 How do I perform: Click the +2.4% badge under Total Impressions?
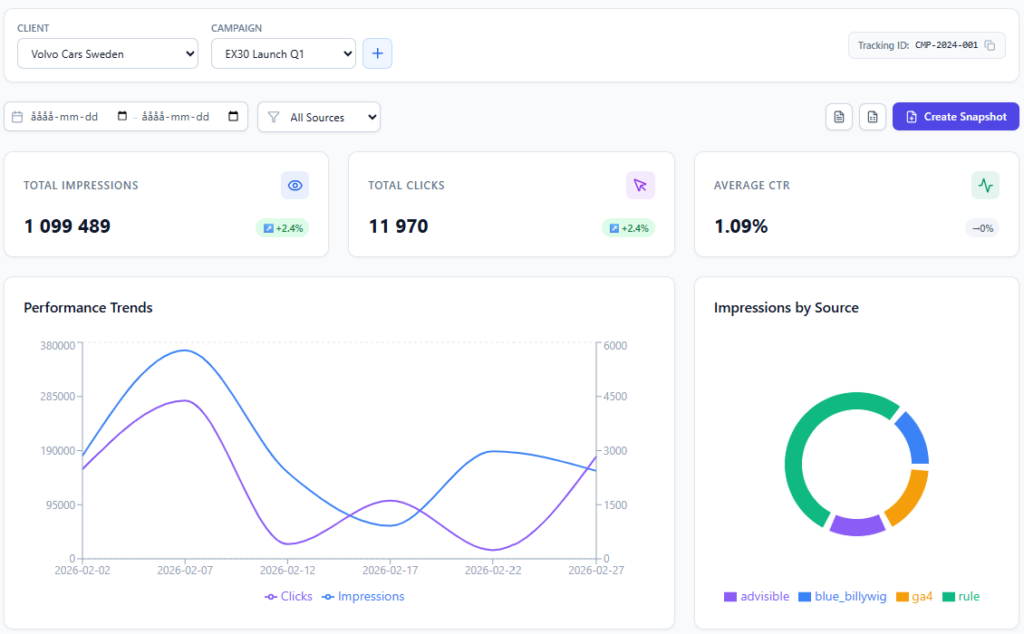[x=282, y=228]
